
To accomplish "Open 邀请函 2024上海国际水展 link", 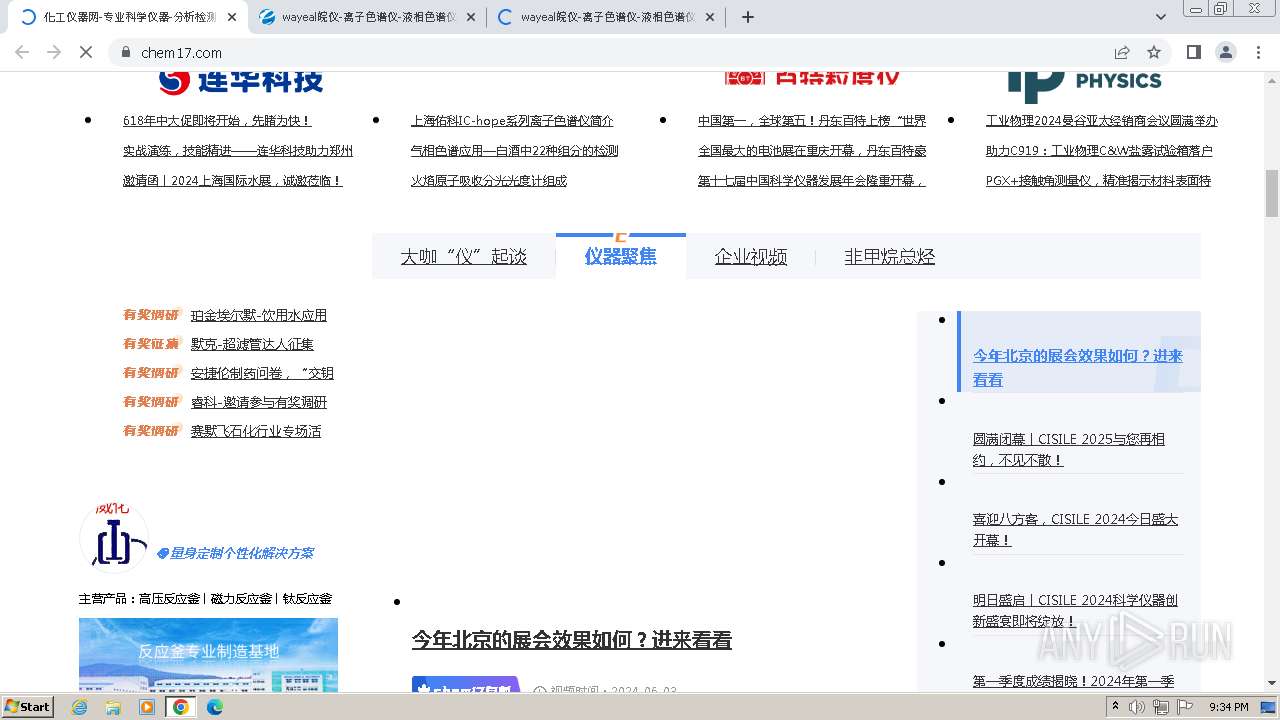I will 233,181.
